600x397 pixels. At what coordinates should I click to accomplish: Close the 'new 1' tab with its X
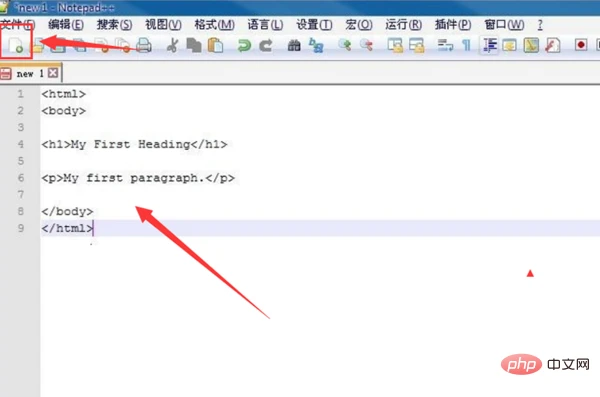coord(53,73)
